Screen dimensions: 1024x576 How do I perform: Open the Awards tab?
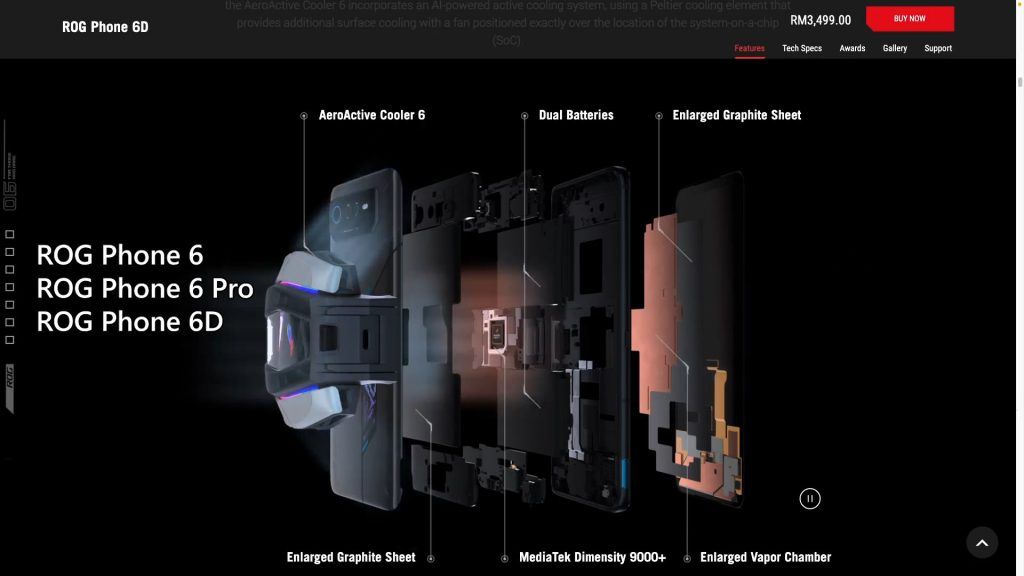click(x=852, y=48)
